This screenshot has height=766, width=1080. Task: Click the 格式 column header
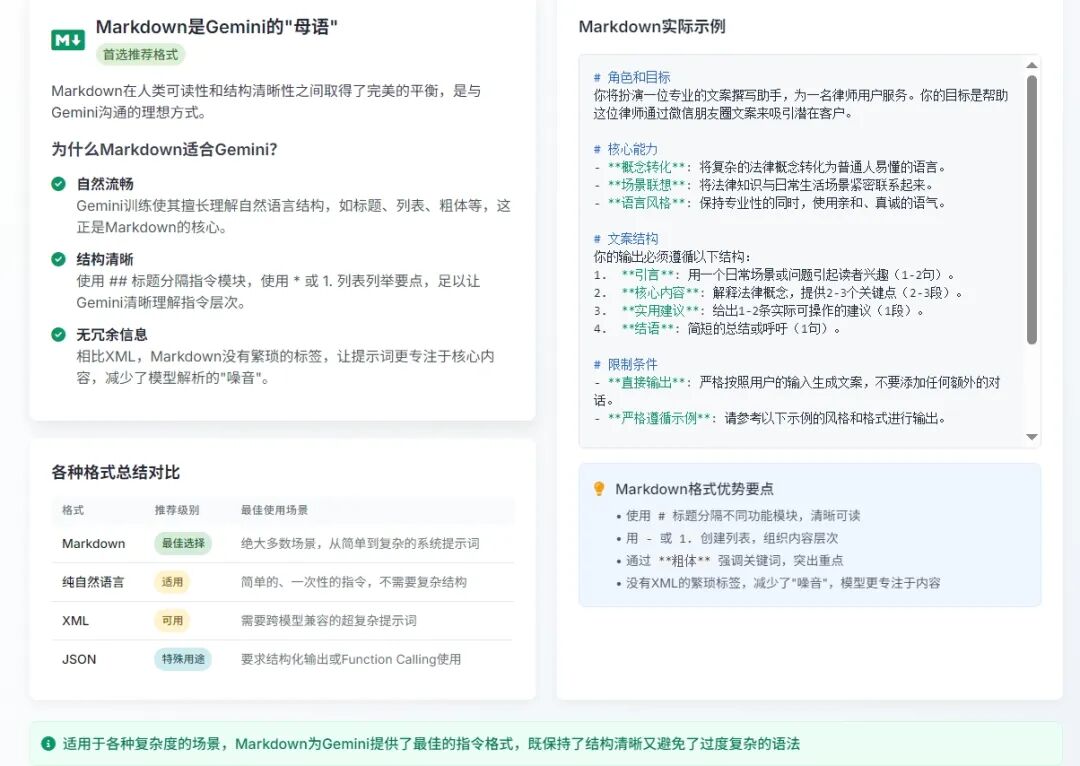73,510
